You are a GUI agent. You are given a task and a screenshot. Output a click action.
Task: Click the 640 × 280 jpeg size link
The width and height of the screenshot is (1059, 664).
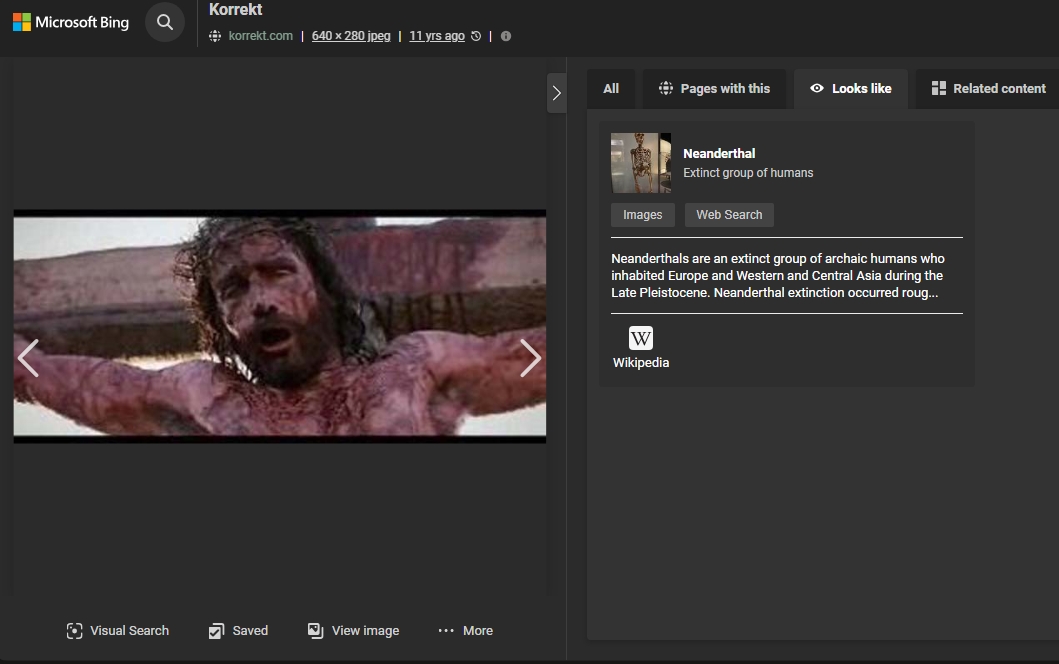351,36
